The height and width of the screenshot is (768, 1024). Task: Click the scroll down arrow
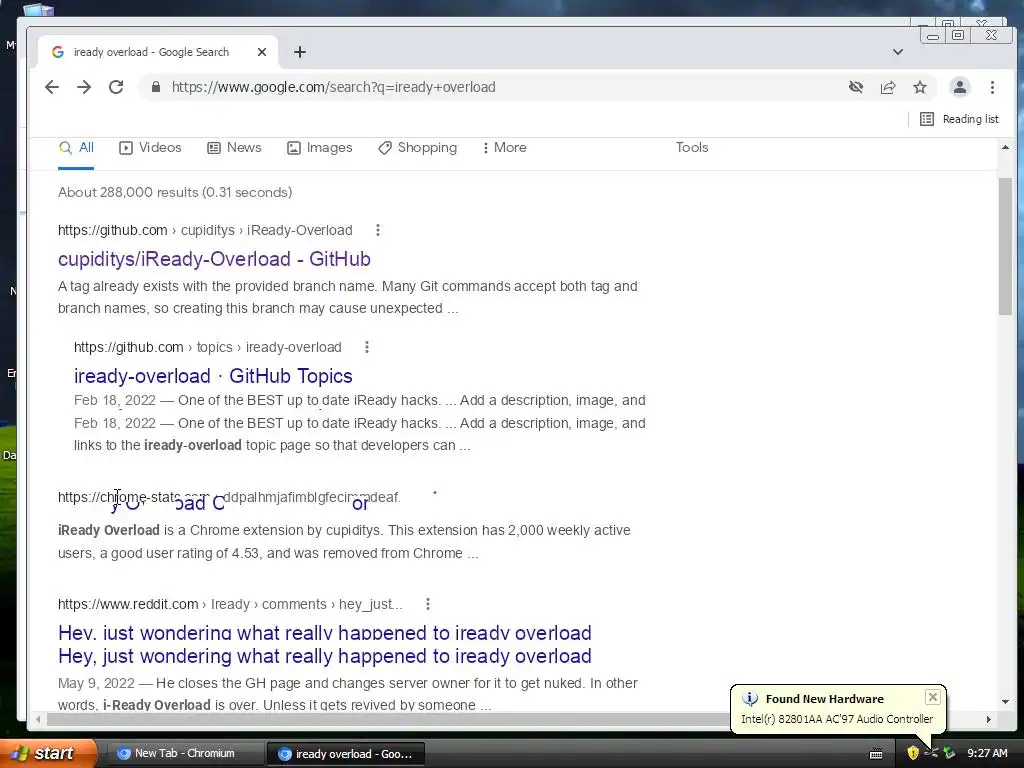[1005, 701]
